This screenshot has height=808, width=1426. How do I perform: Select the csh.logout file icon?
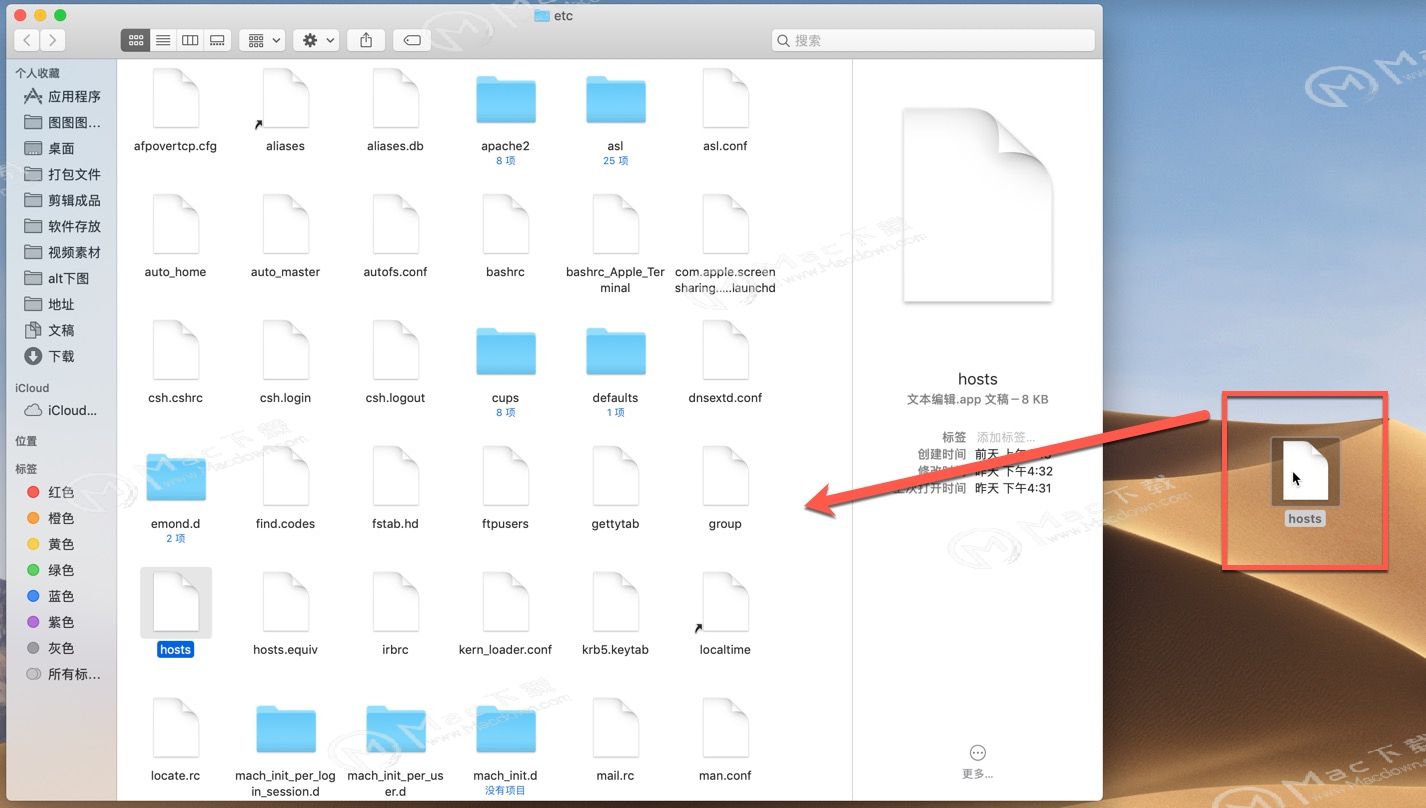(395, 351)
